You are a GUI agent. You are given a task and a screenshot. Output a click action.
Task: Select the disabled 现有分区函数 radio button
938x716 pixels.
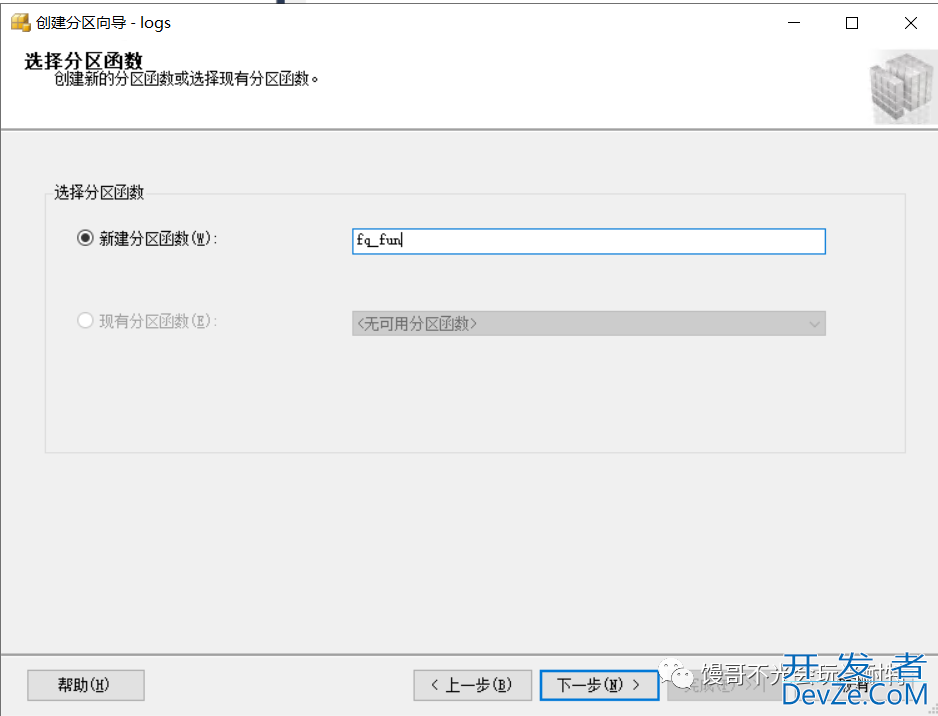pyautogui.click(x=86, y=321)
